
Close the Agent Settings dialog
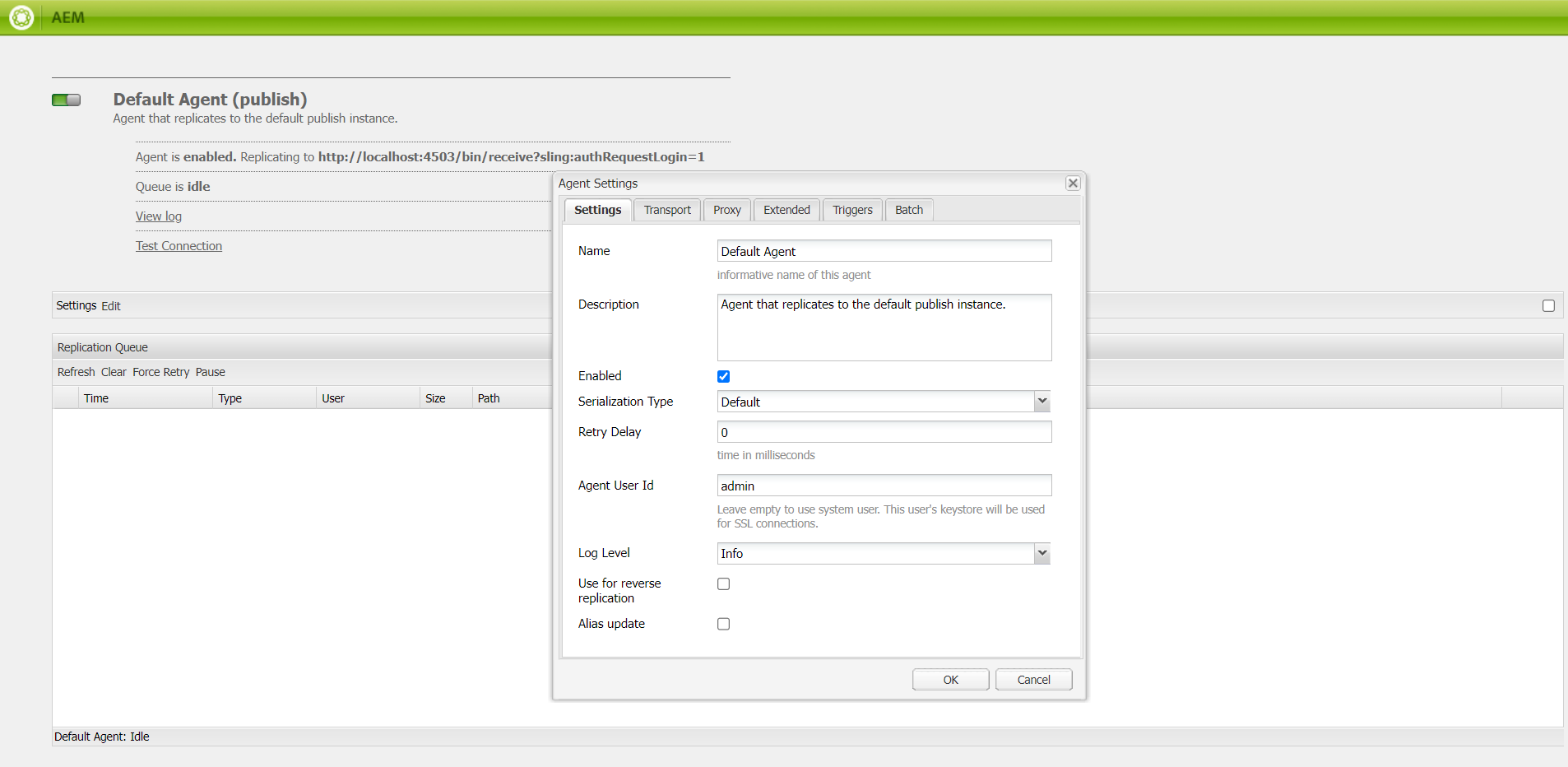pyautogui.click(x=1072, y=184)
